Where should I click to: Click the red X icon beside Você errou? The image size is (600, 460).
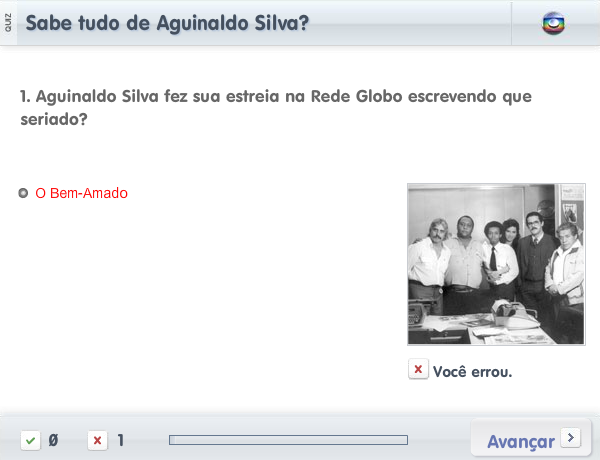pos(418,369)
